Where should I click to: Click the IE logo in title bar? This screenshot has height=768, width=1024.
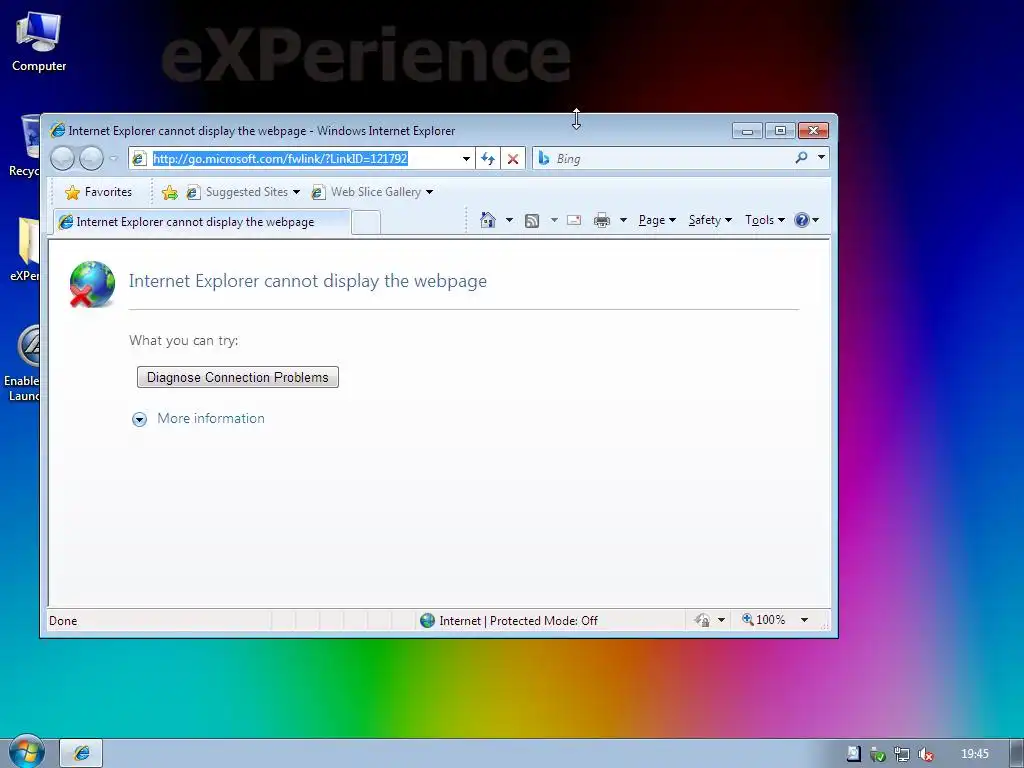[57, 130]
